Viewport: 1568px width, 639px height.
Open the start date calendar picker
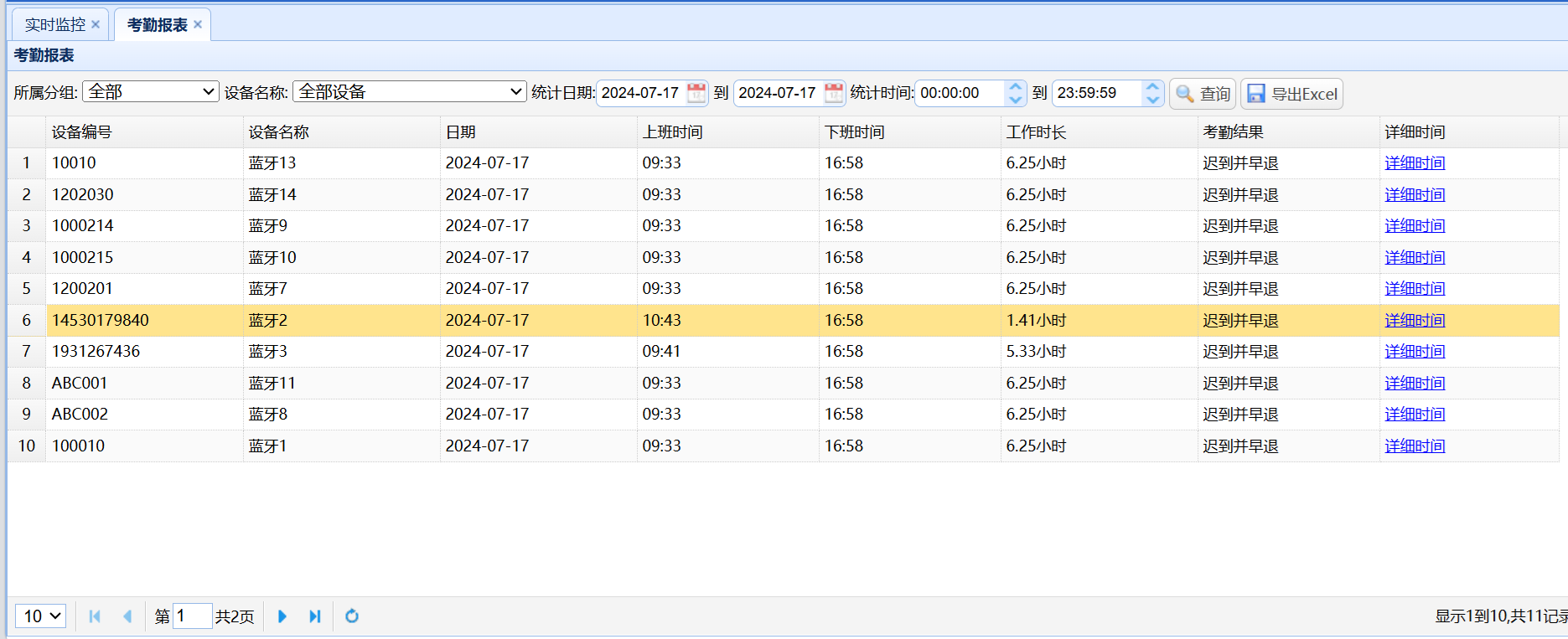696,93
